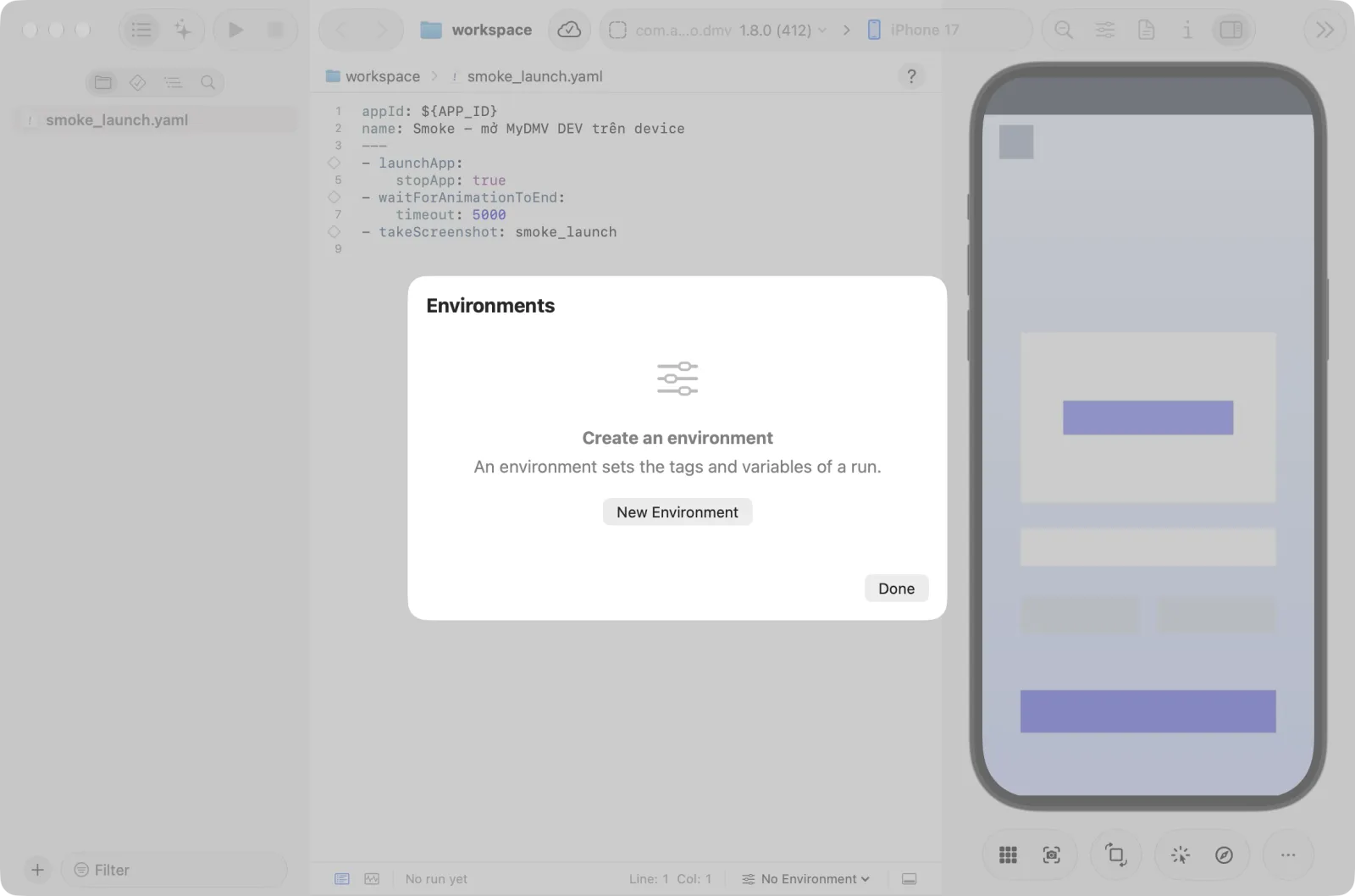The height and width of the screenshot is (896, 1355).
Task: Switch to the tag navigator tab
Action: click(138, 82)
